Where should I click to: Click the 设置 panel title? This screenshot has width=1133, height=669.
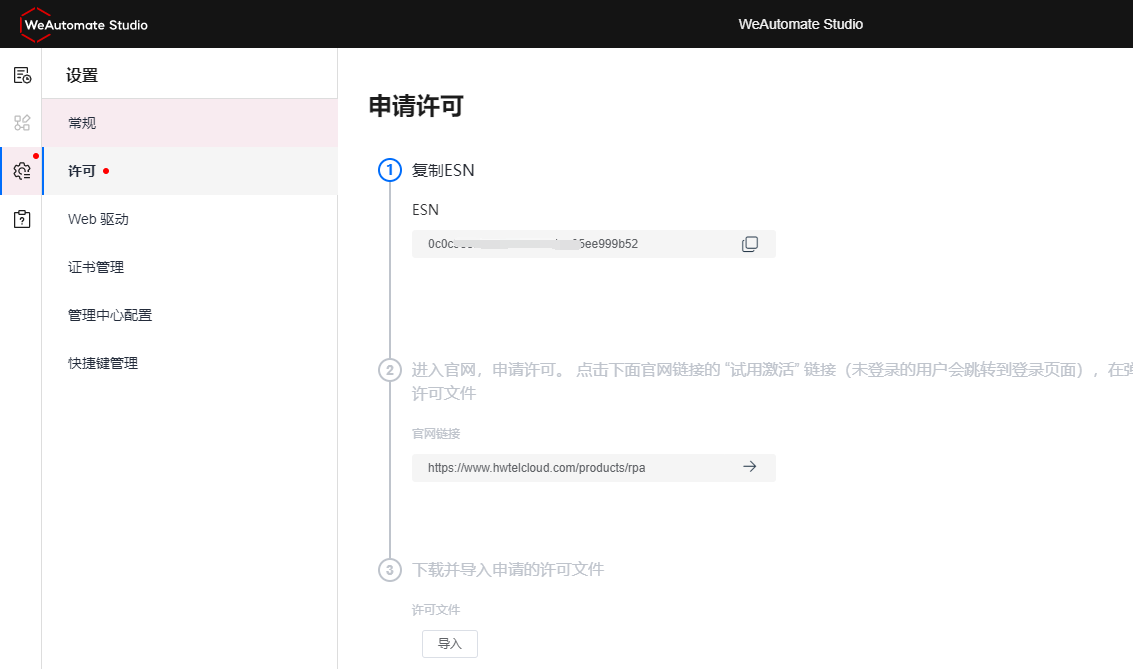click(x=82, y=75)
